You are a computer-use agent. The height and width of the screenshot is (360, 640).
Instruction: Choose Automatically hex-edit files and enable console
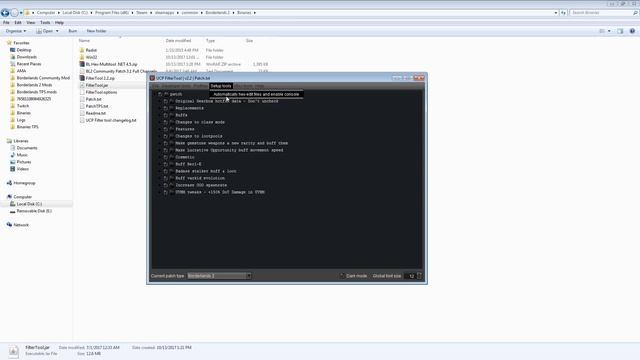[x=256, y=94]
